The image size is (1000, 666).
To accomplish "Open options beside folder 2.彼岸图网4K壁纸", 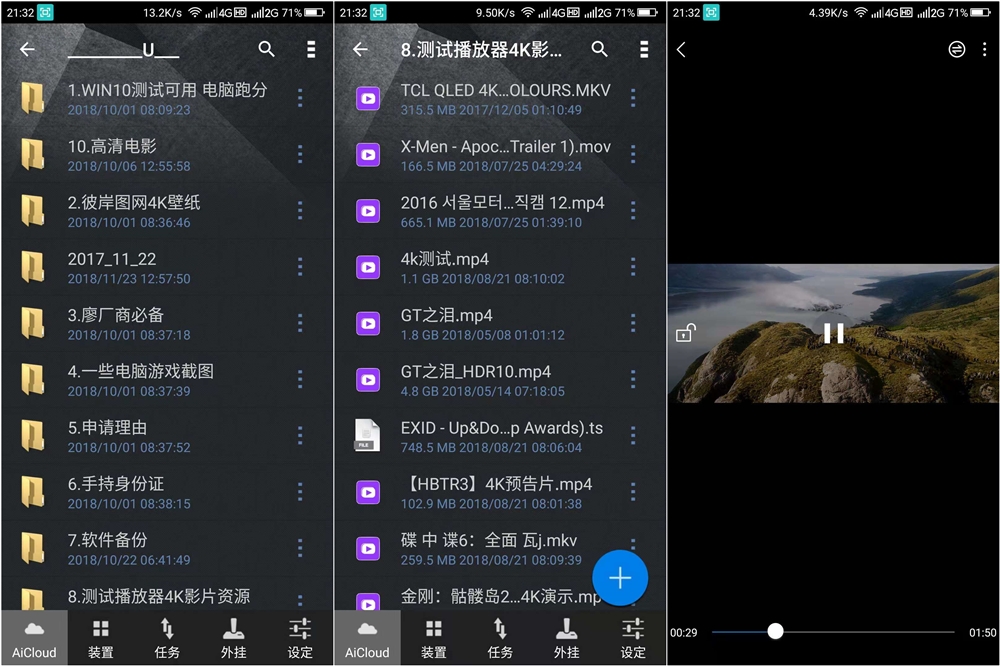I will 298,211.
